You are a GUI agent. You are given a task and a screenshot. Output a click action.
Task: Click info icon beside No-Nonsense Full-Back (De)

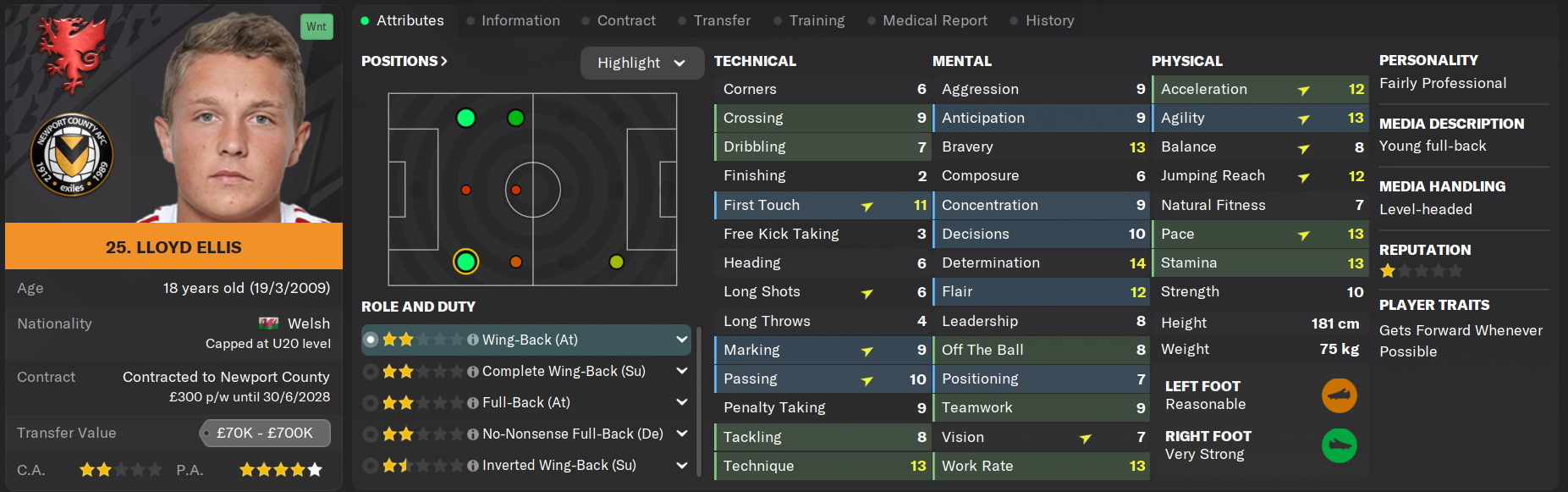pos(473,434)
